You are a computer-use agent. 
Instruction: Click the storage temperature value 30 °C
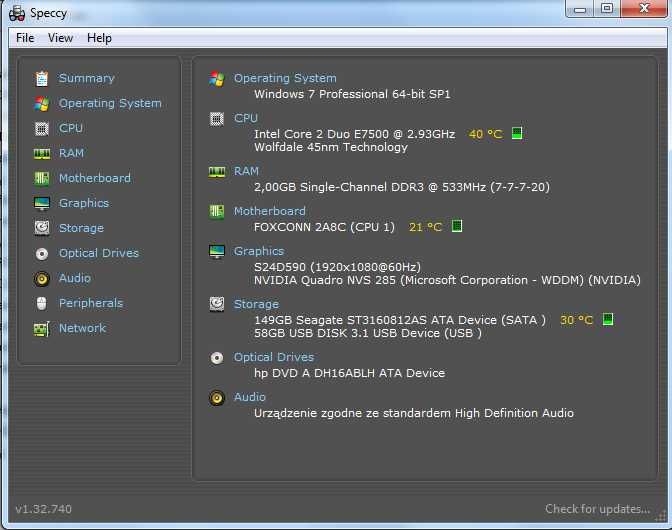click(576, 320)
